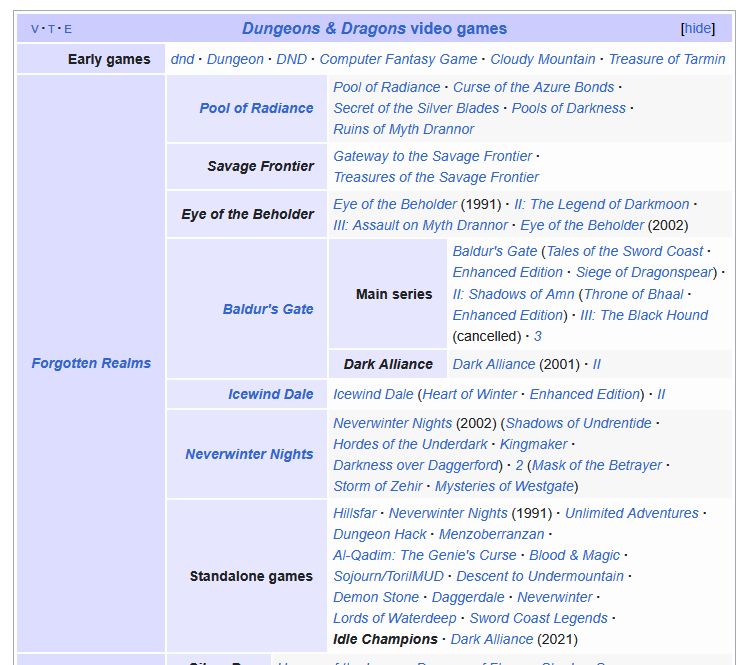Open the bold Pool of Radiance header link

tap(256, 108)
